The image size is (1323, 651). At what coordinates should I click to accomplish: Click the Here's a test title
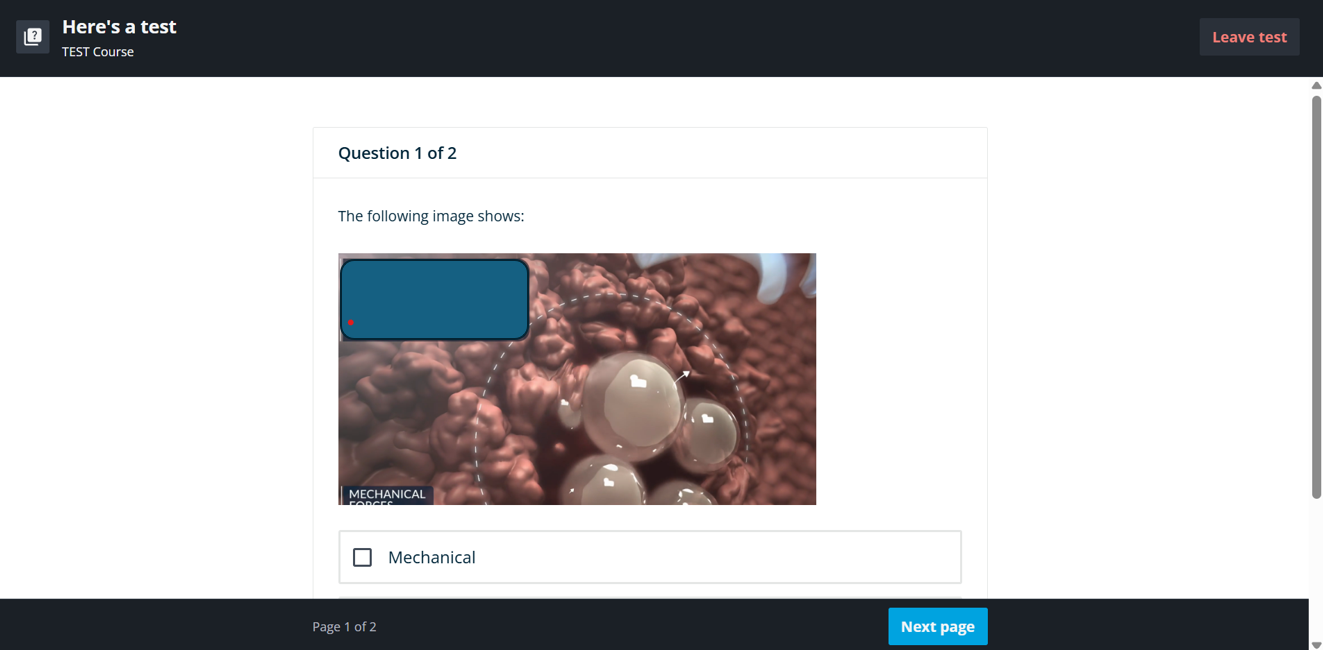(119, 27)
